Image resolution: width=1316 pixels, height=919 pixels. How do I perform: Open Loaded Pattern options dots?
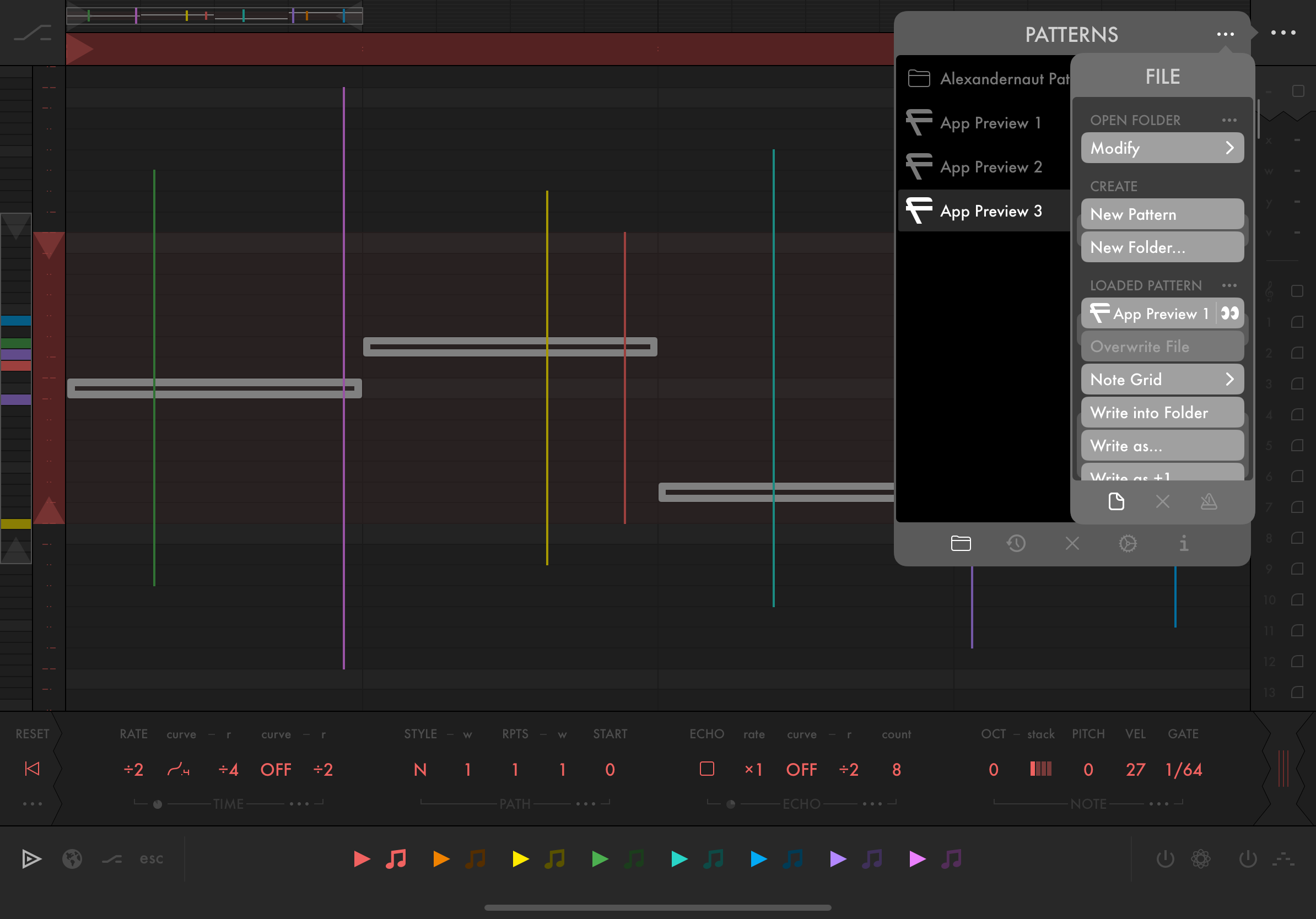[1229, 285]
